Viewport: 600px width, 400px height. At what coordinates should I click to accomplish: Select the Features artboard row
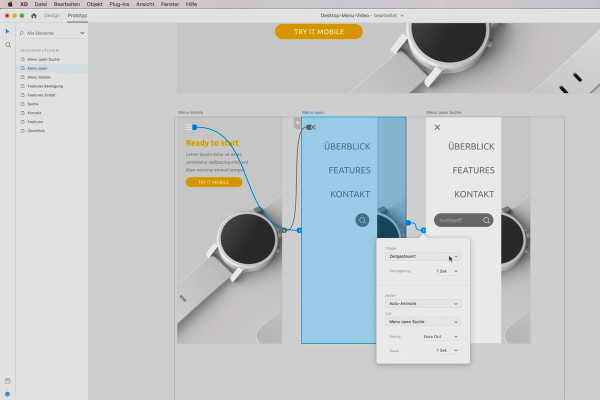(52, 122)
